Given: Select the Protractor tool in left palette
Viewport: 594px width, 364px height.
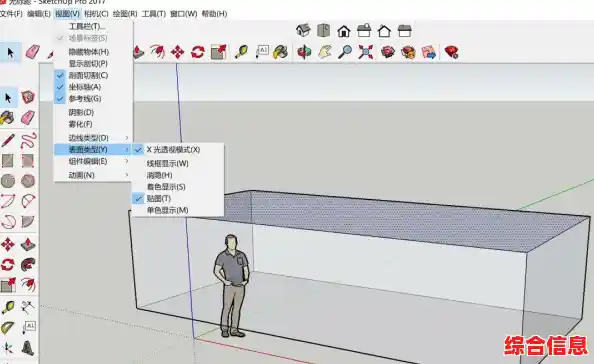Looking at the screenshot, I should pyautogui.click(x=8, y=328).
